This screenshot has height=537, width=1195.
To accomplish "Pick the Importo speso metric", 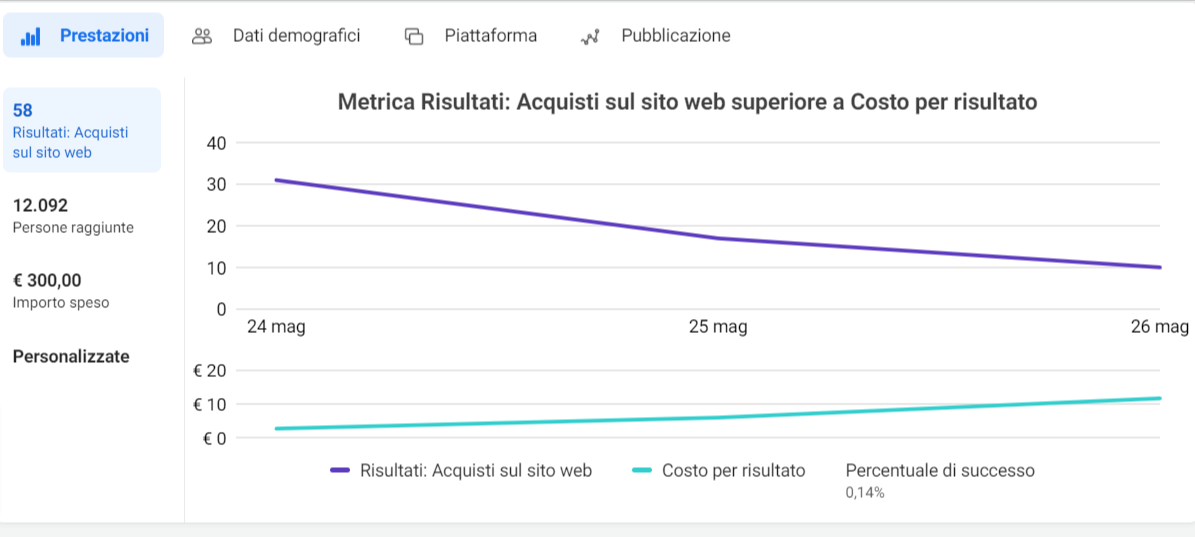I will pyautogui.click(x=61, y=291).
